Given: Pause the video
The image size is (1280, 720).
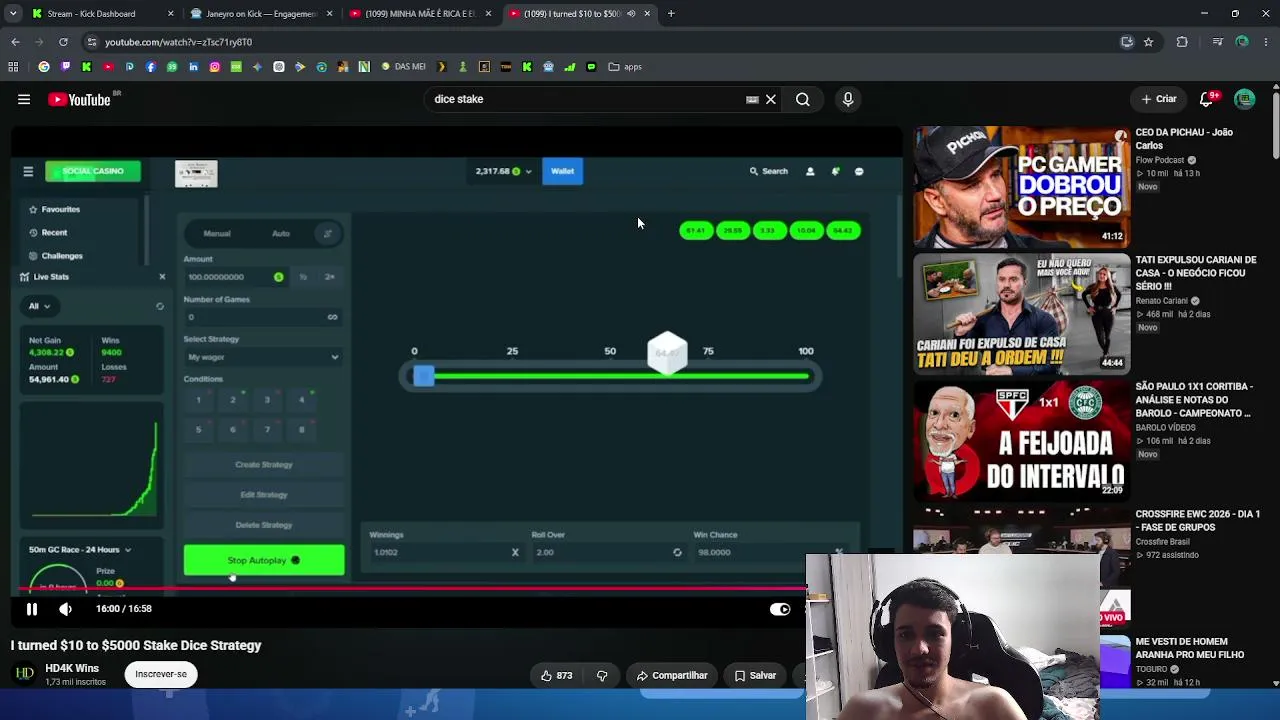Looking at the screenshot, I should [32, 609].
